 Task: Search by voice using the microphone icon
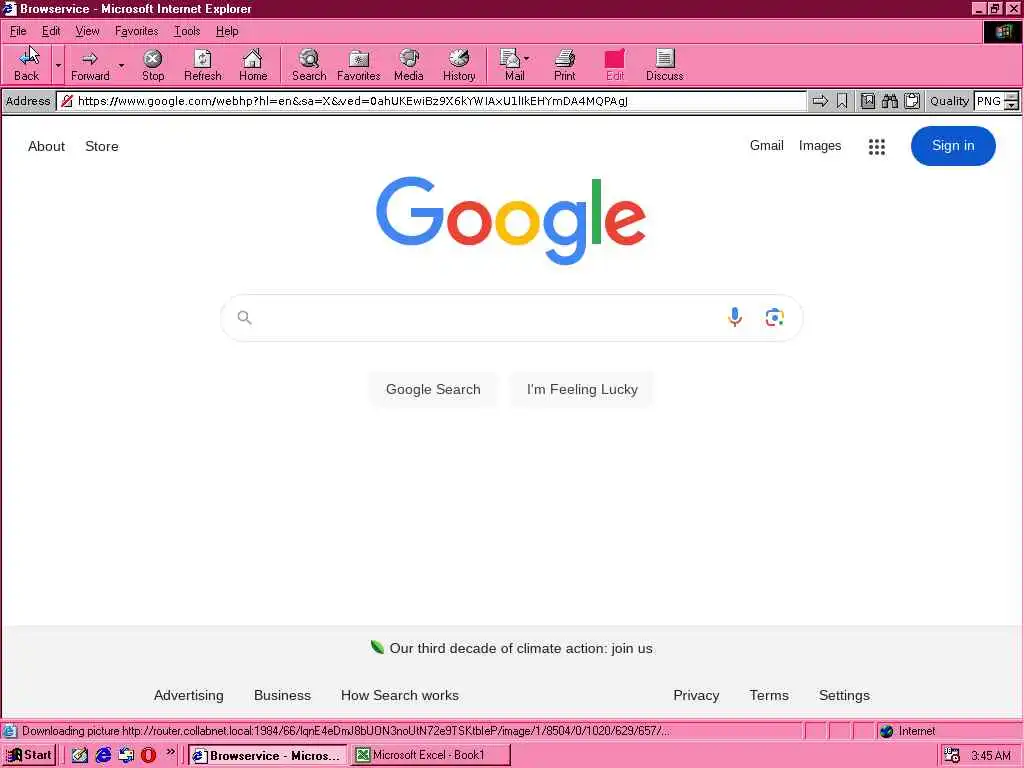(x=735, y=317)
